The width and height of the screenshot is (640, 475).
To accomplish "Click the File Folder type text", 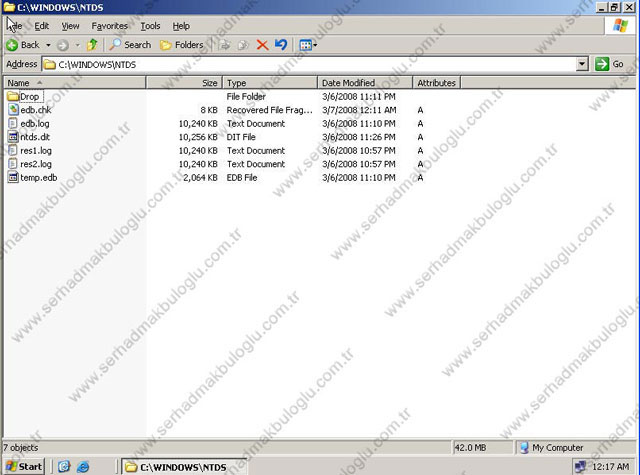I will (x=246, y=96).
